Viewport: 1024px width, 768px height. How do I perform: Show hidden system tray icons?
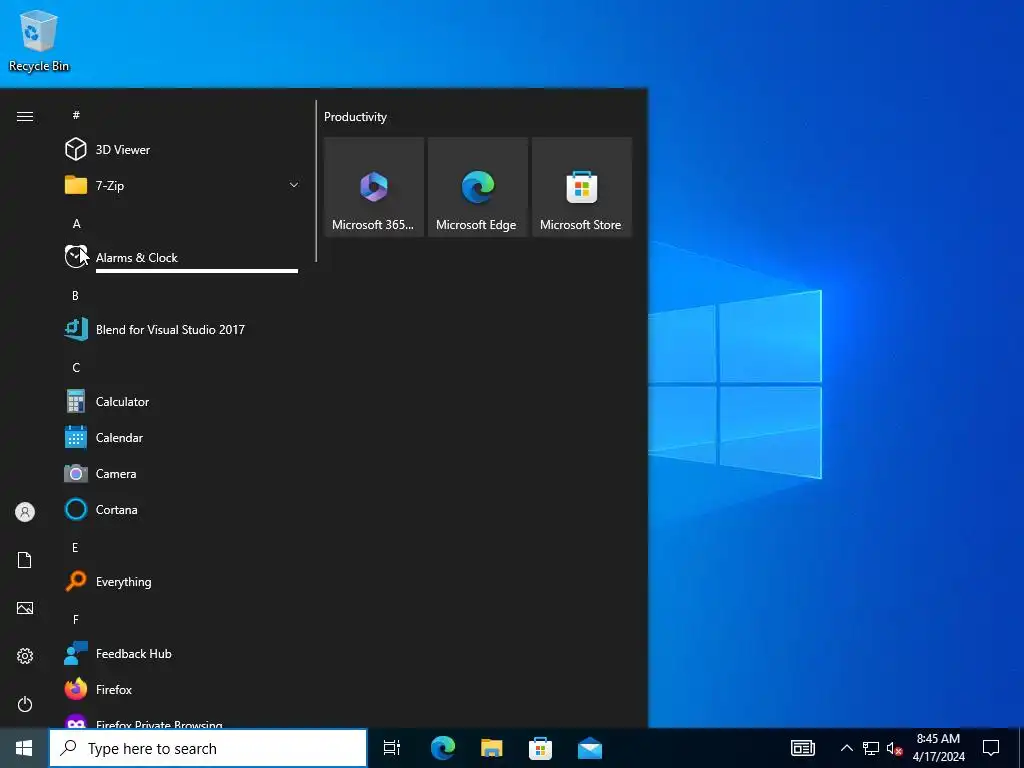[x=846, y=748]
